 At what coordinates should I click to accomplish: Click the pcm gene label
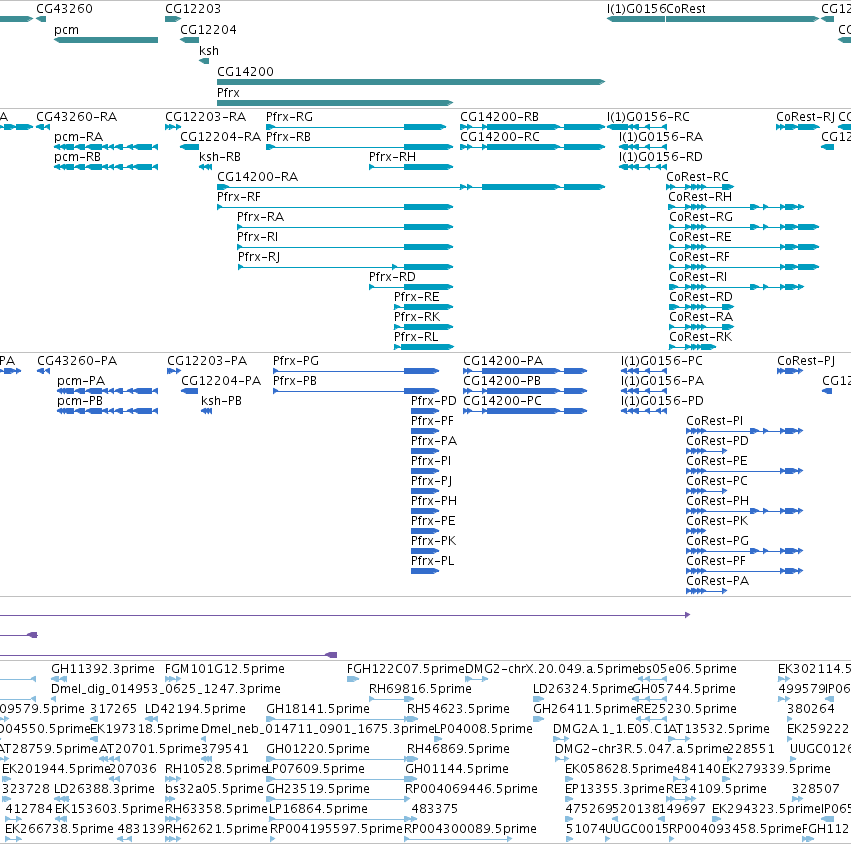coord(66,30)
